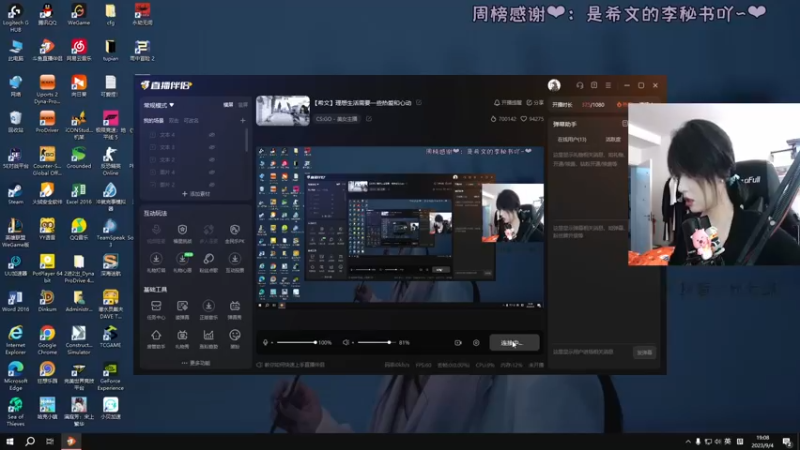Screen dimensions: 800x450
Task: Select the 在线用户 online users tab
Action: 572,139
